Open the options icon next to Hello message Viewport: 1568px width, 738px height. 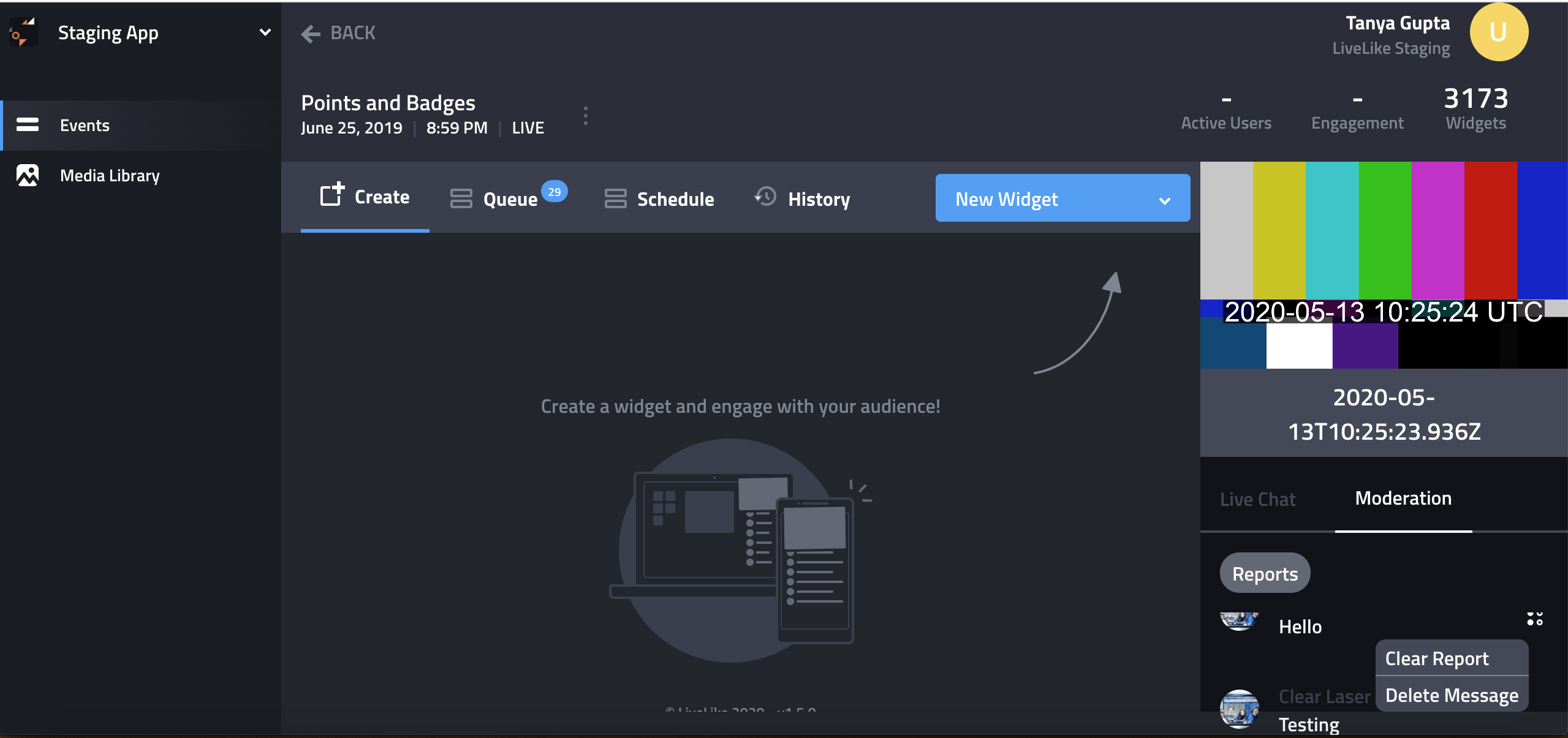pyautogui.click(x=1535, y=619)
